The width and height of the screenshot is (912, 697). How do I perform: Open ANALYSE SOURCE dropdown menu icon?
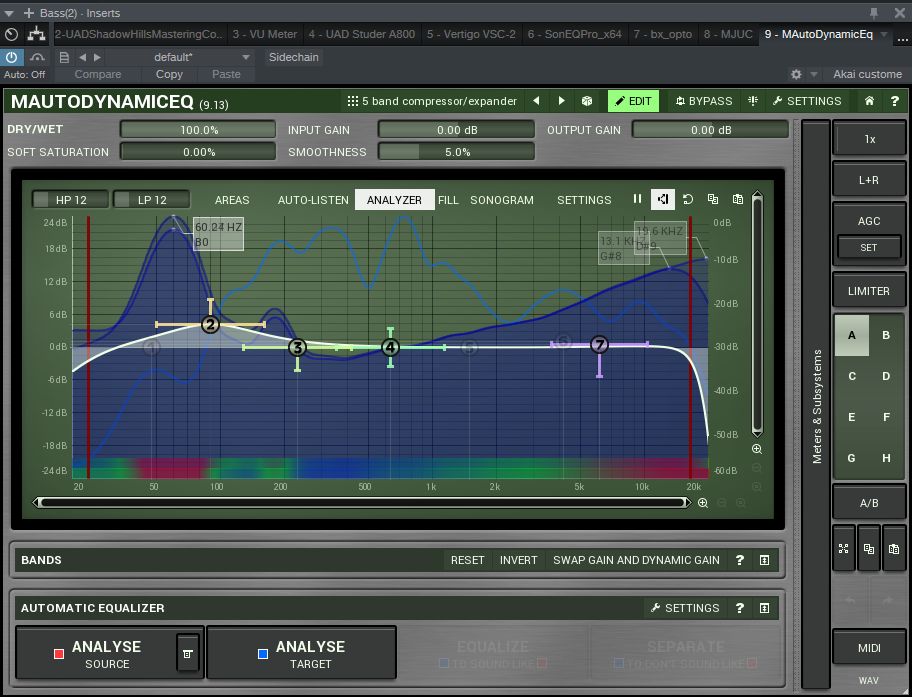pos(187,653)
